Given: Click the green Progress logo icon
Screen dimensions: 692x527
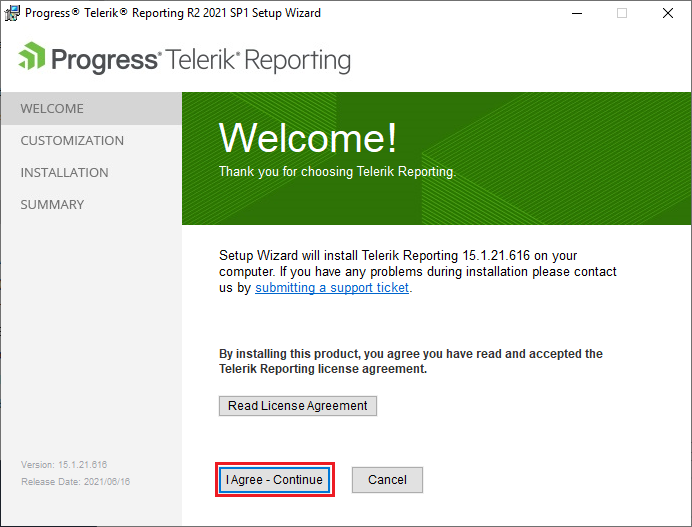Looking at the screenshot, I should pos(31,56).
